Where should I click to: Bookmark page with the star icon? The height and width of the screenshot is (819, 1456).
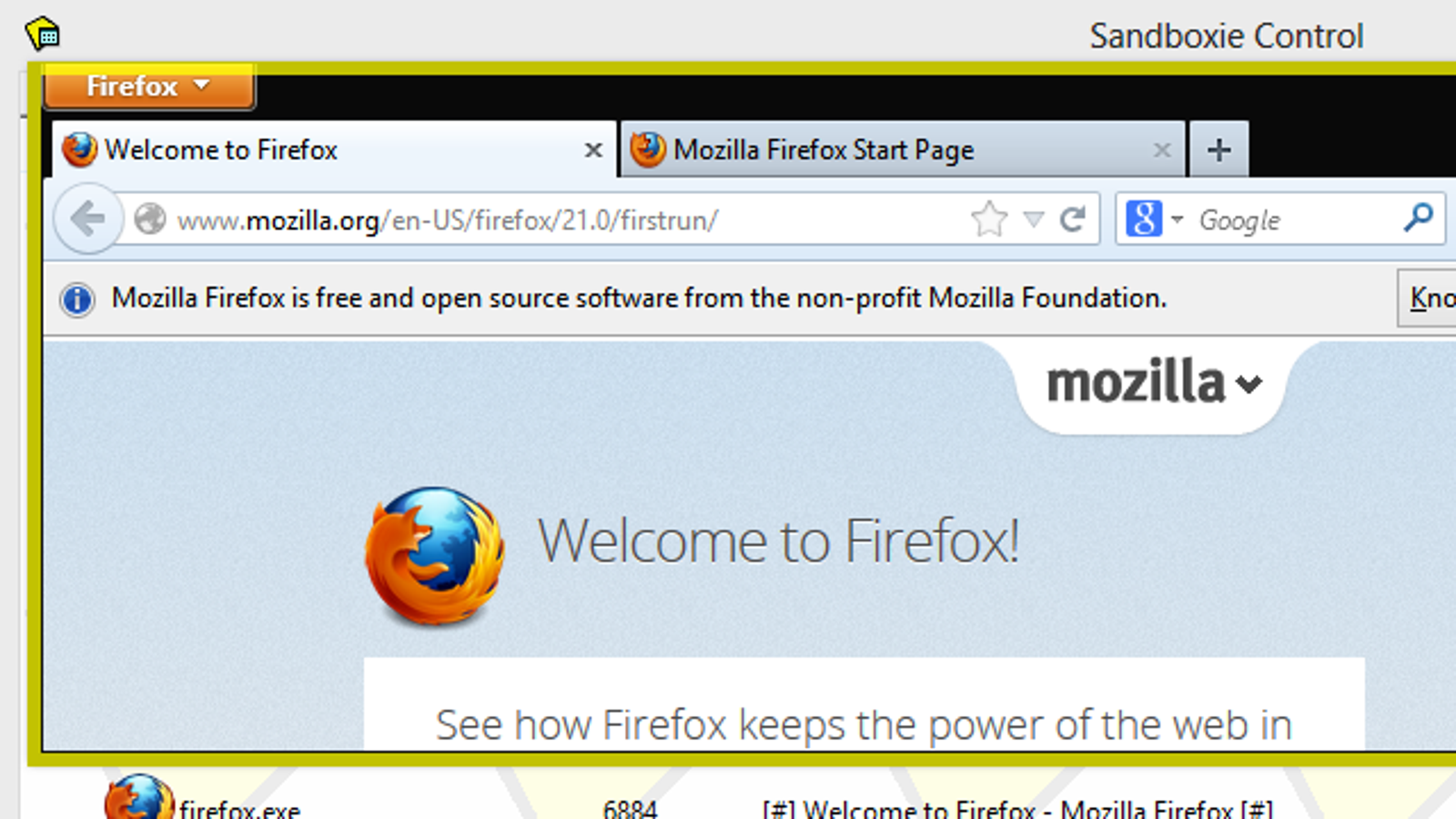988,219
